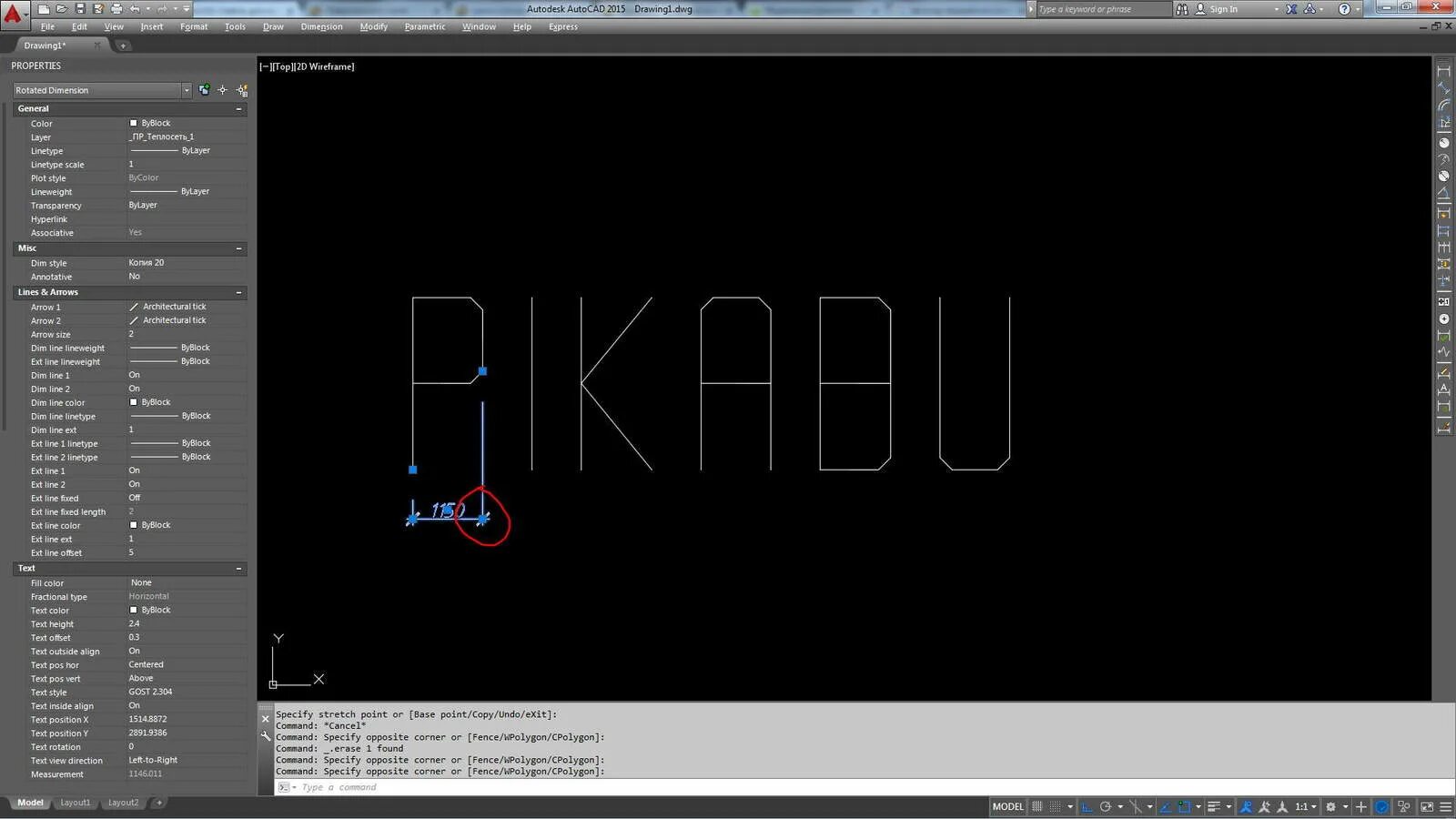Select the Linear dimension tool

(1443, 71)
